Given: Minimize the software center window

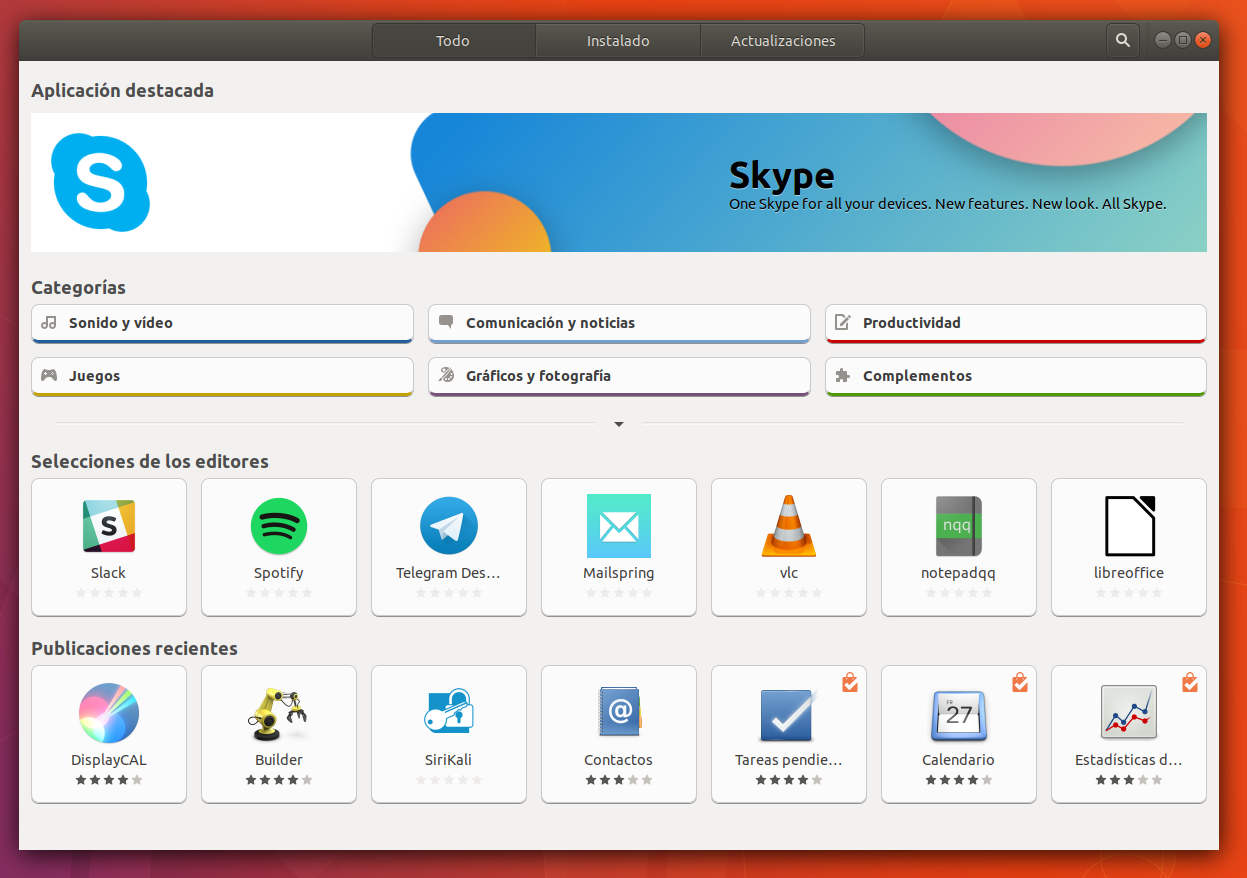Looking at the screenshot, I should (1163, 40).
